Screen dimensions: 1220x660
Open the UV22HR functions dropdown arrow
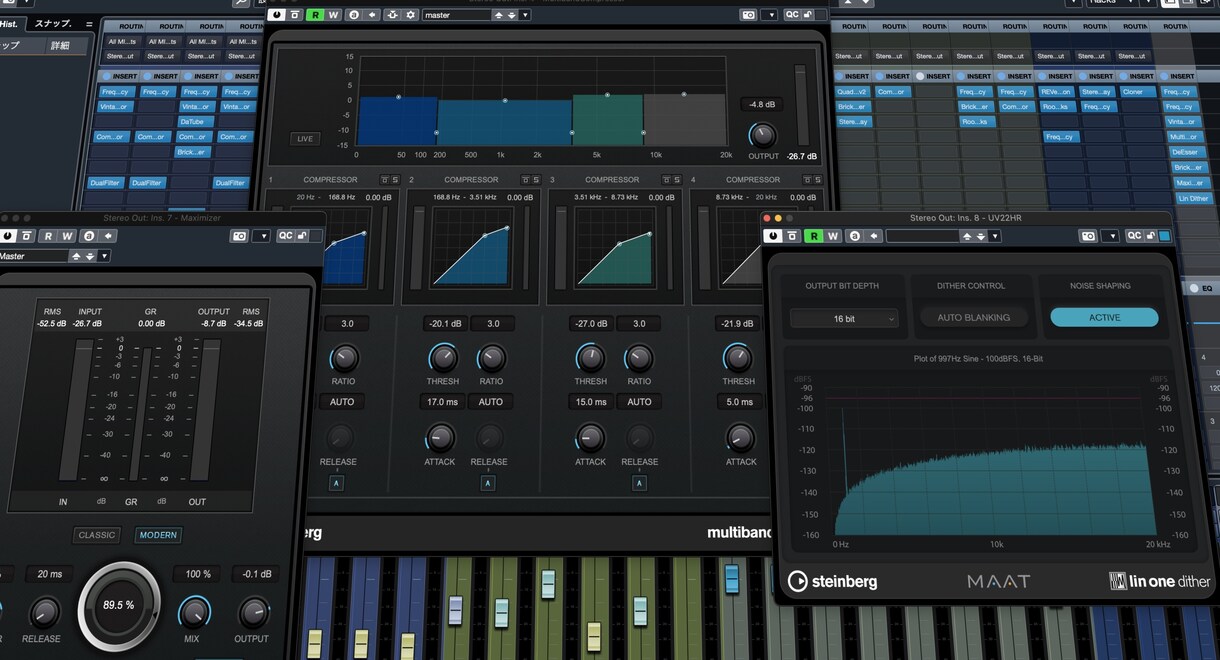pos(1110,236)
